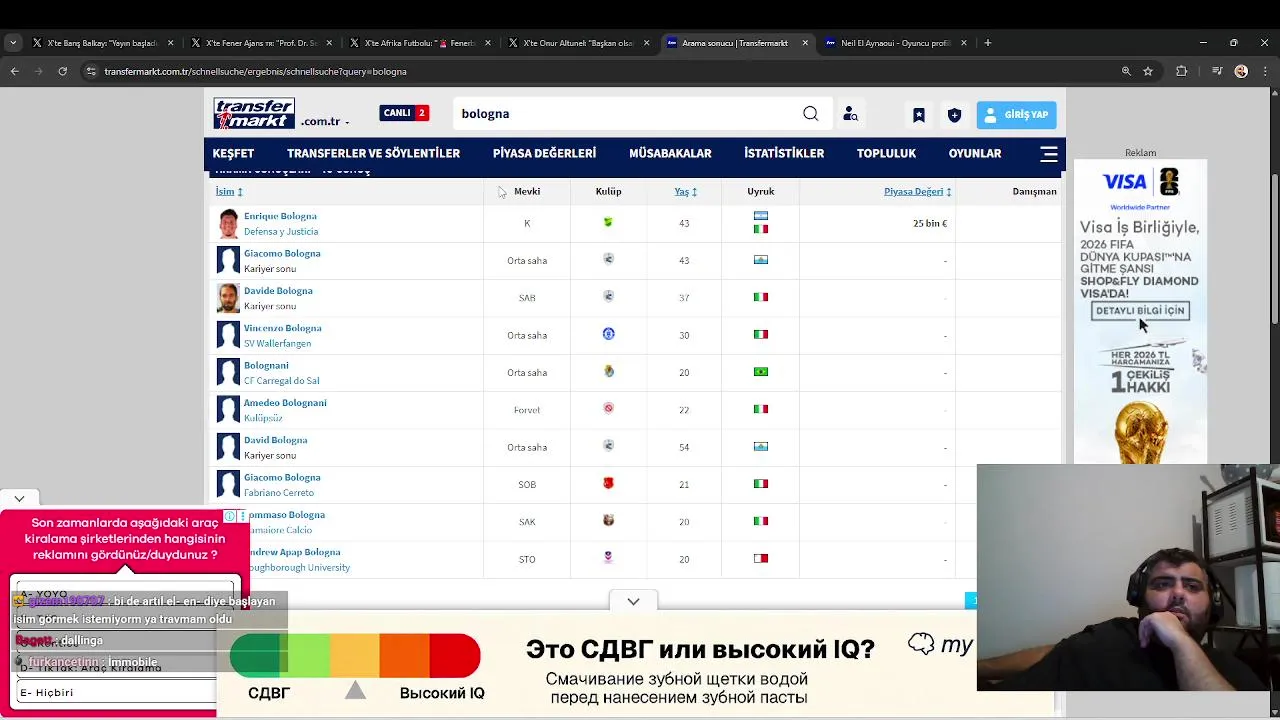Open CF Carregal do Sal club link
The width and height of the screenshot is (1280, 720).
coord(281,380)
